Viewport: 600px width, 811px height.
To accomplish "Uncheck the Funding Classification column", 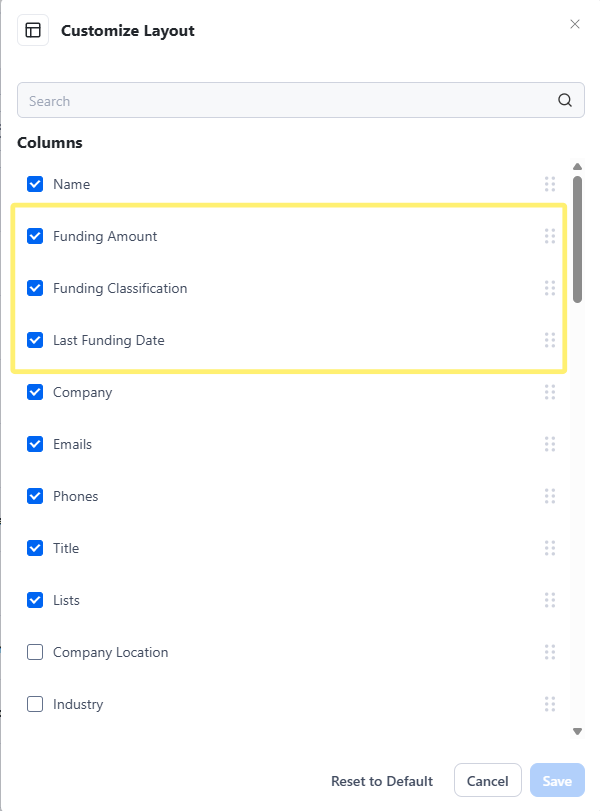I will [x=35, y=288].
